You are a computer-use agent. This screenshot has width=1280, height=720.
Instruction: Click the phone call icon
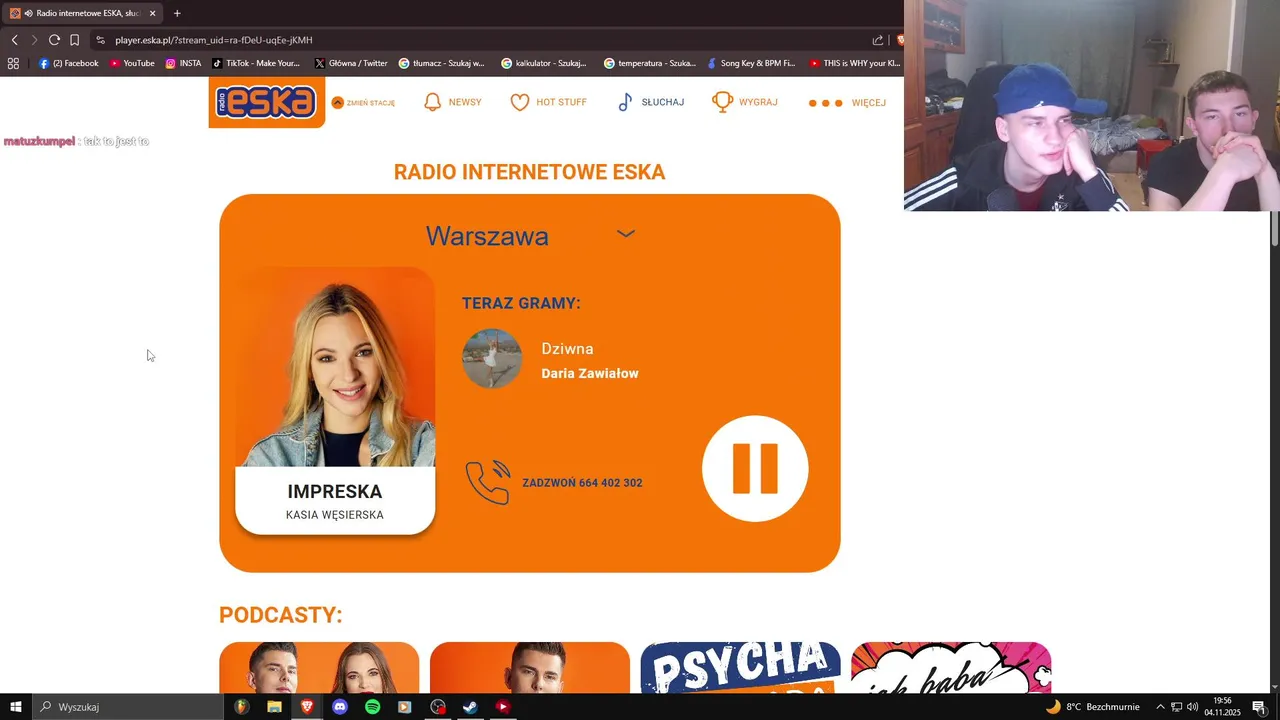pyautogui.click(x=488, y=482)
